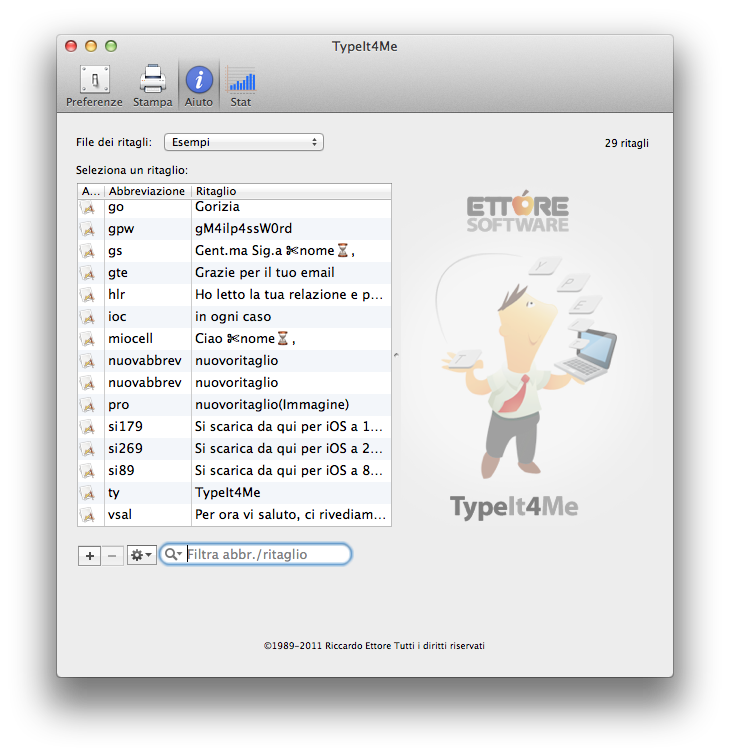Select the 'Ciao nome' clipping text

[245, 339]
